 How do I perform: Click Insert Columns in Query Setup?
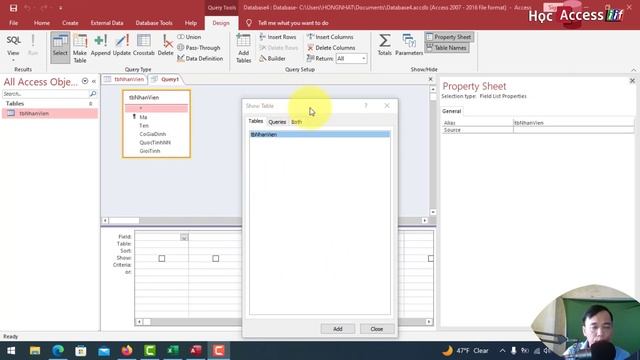pyautogui.click(x=330, y=37)
